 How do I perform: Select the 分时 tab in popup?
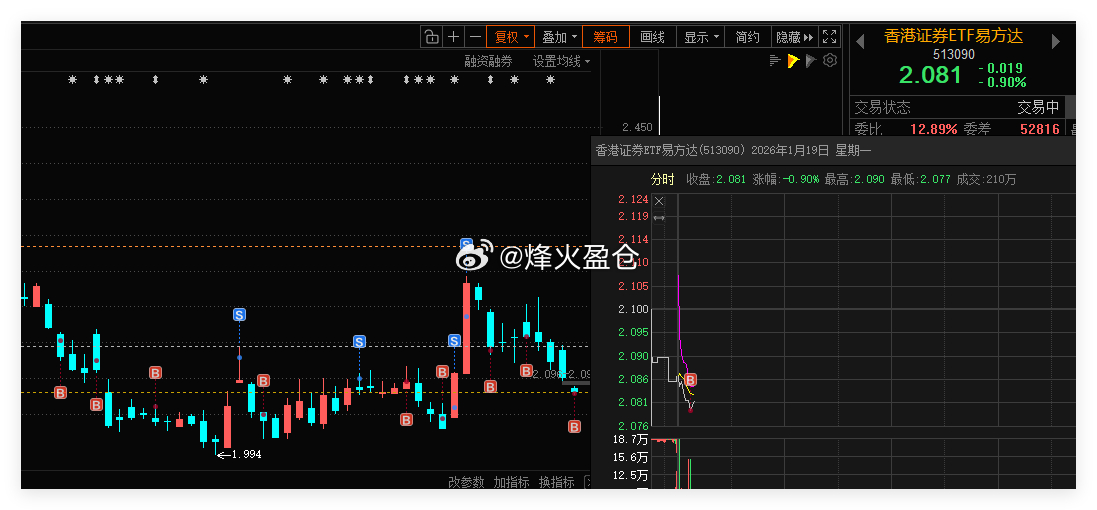click(x=663, y=180)
